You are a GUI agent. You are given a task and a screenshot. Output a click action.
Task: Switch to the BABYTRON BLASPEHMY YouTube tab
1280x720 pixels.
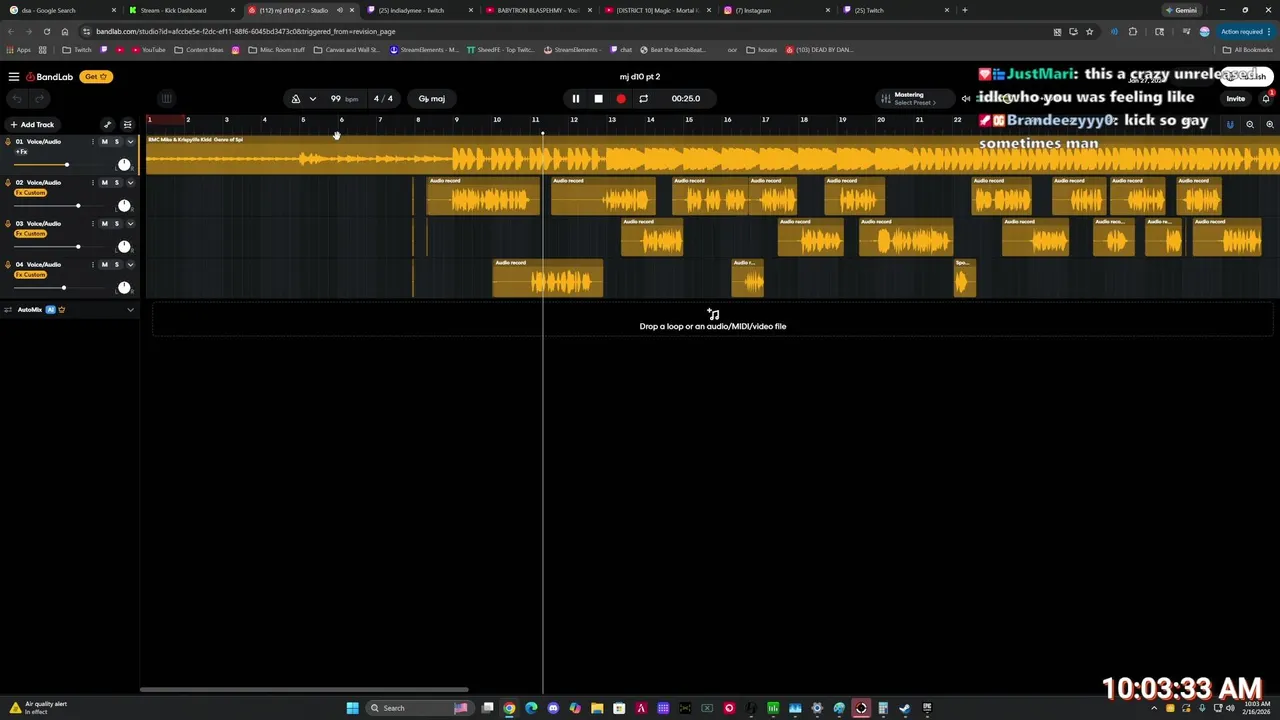point(538,10)
